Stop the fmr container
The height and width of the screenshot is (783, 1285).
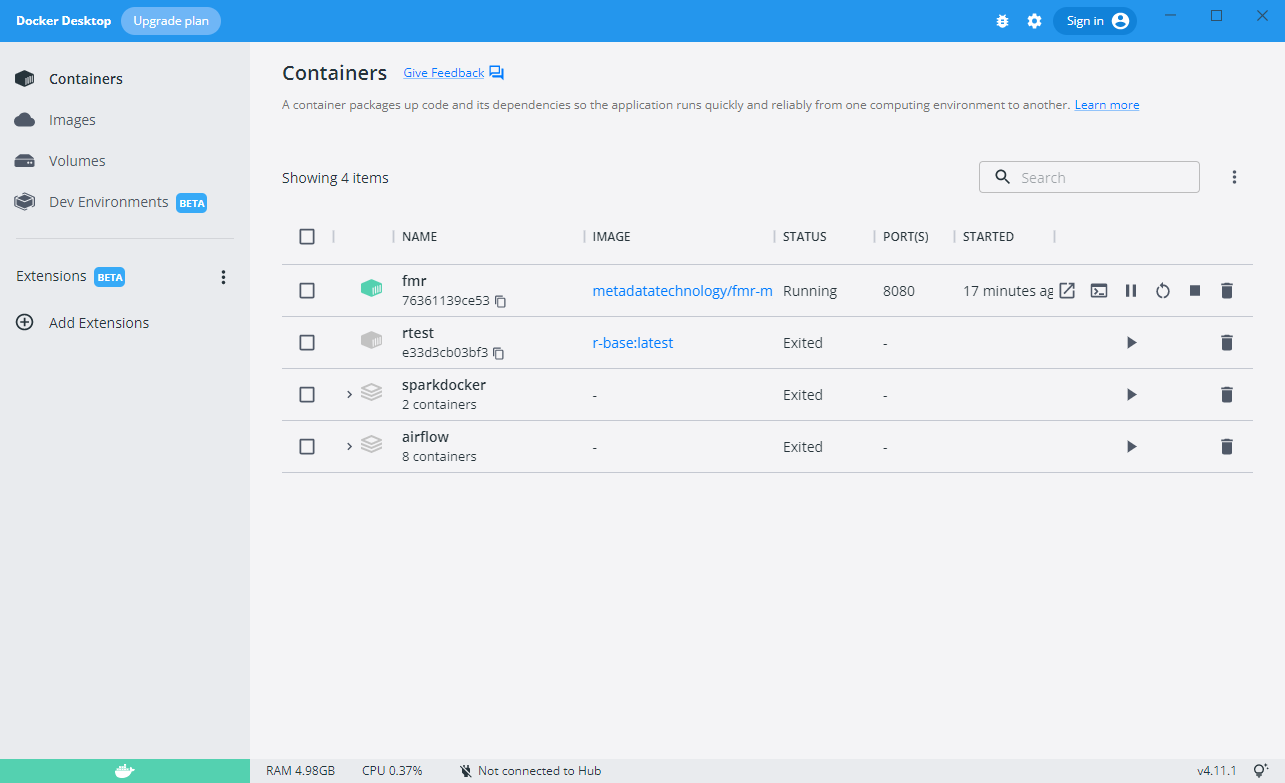coord(1195,291)
